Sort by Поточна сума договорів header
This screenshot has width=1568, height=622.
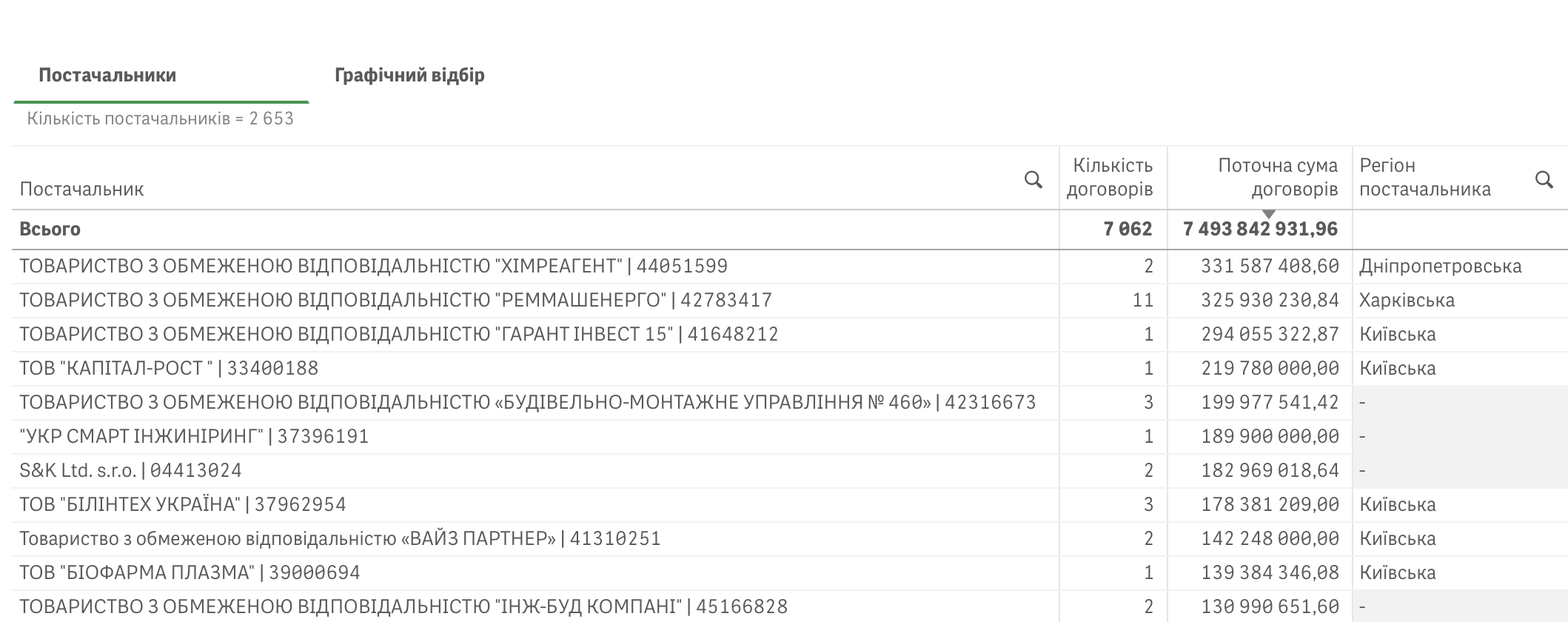[1278, 177]
